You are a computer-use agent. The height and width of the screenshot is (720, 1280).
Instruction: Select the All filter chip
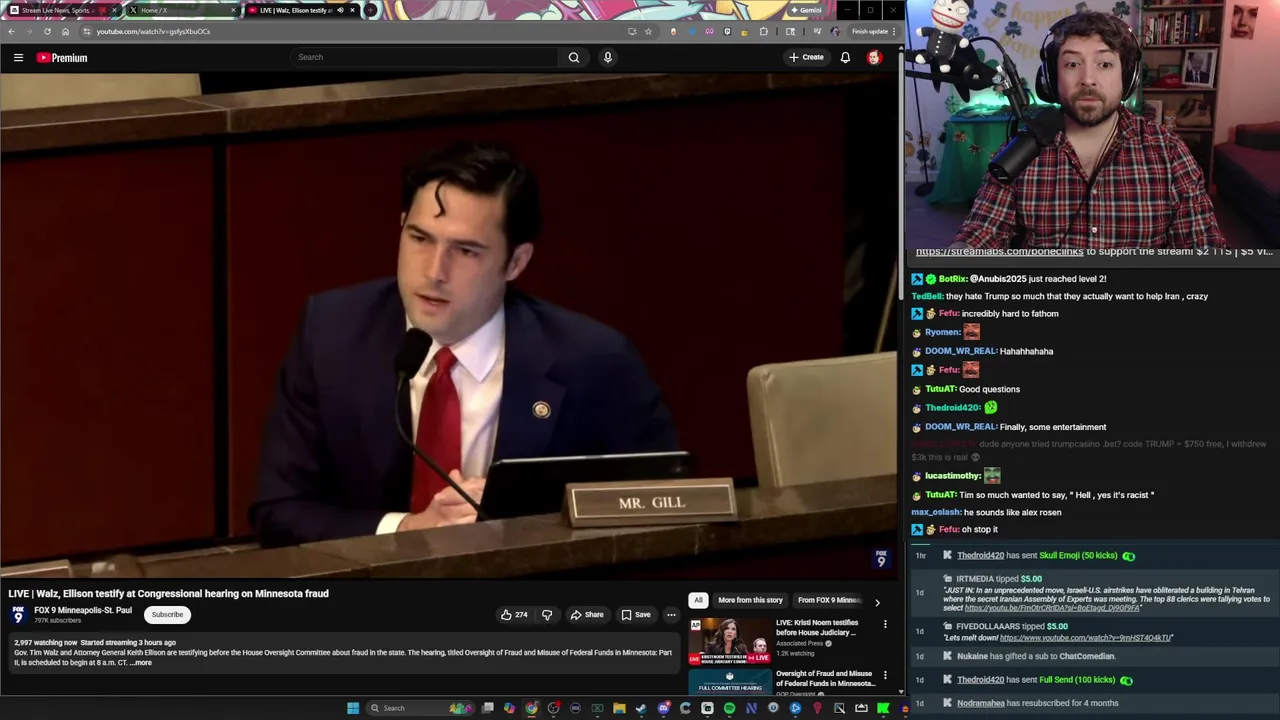pyautogui.click(x=698, y=600)
